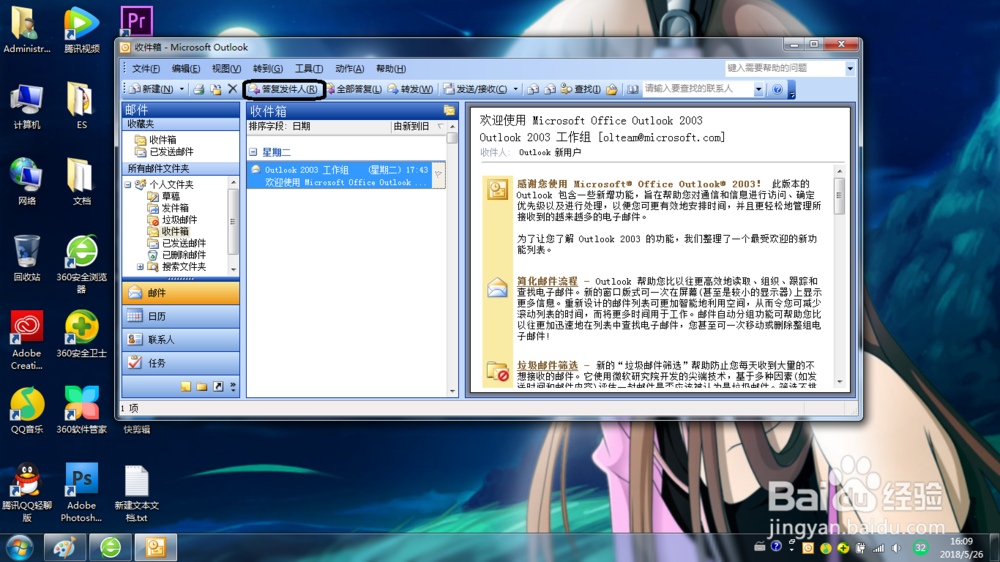
Task: Click the Move to Folder toolbar icon
Action: 216,89
